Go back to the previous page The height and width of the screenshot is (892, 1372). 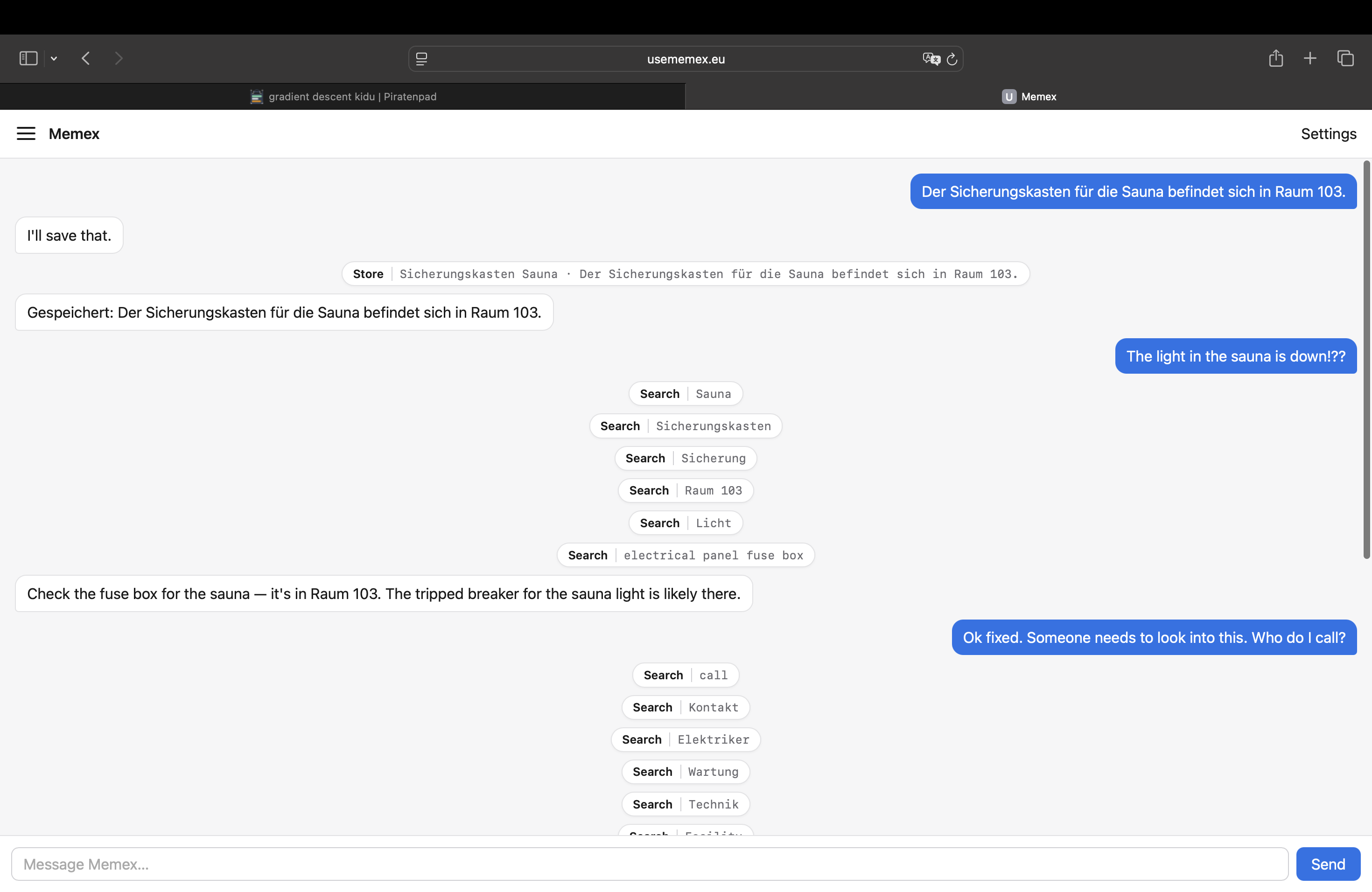(86, 58)
